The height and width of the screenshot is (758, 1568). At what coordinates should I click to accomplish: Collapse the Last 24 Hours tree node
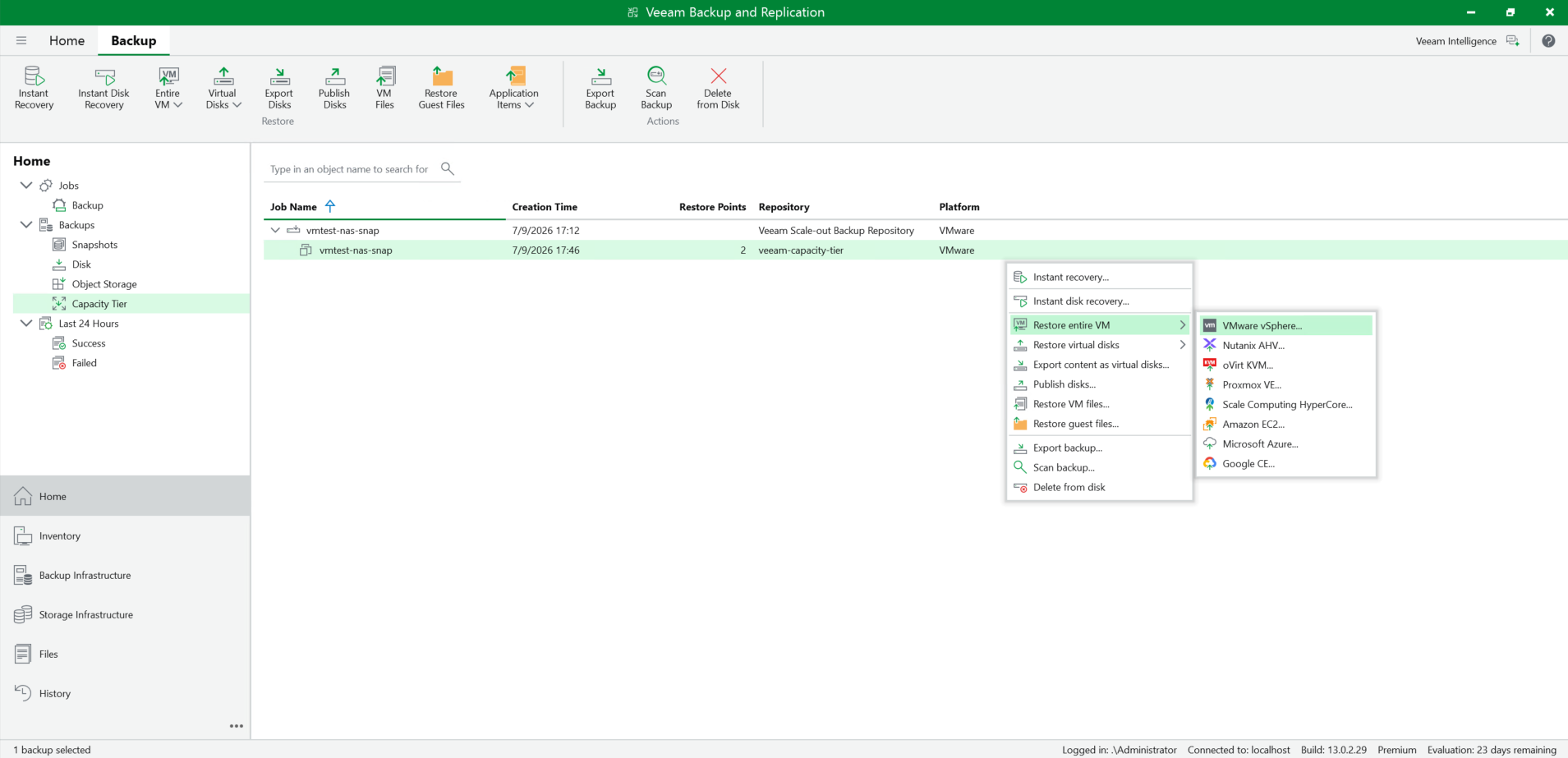tap(26, 323)
